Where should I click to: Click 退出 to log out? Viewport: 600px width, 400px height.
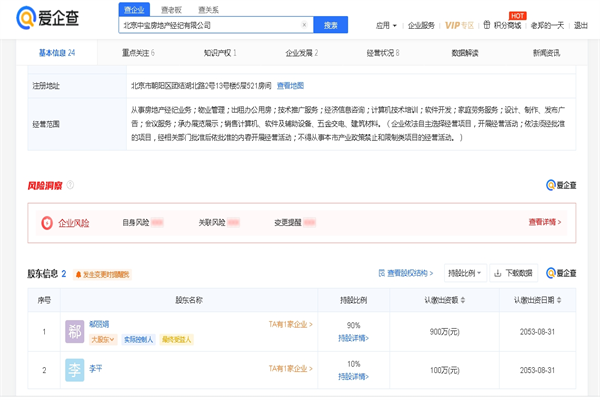pyautogui.click(x=580, y=26)
